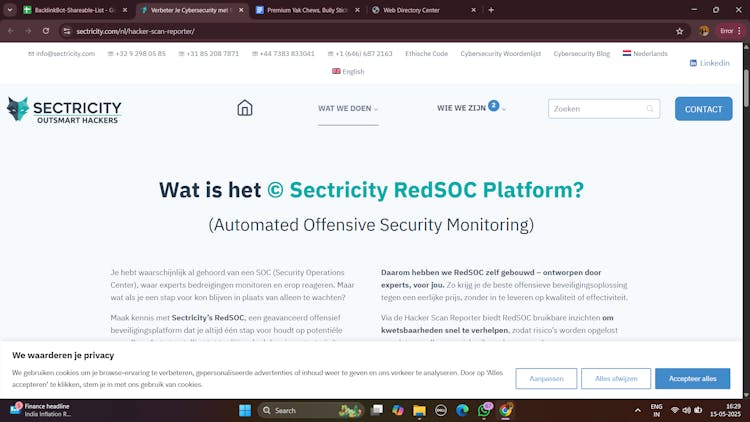750x422 pixels.
Task: Open new browser tab
Action: click(x=491, y=10)
